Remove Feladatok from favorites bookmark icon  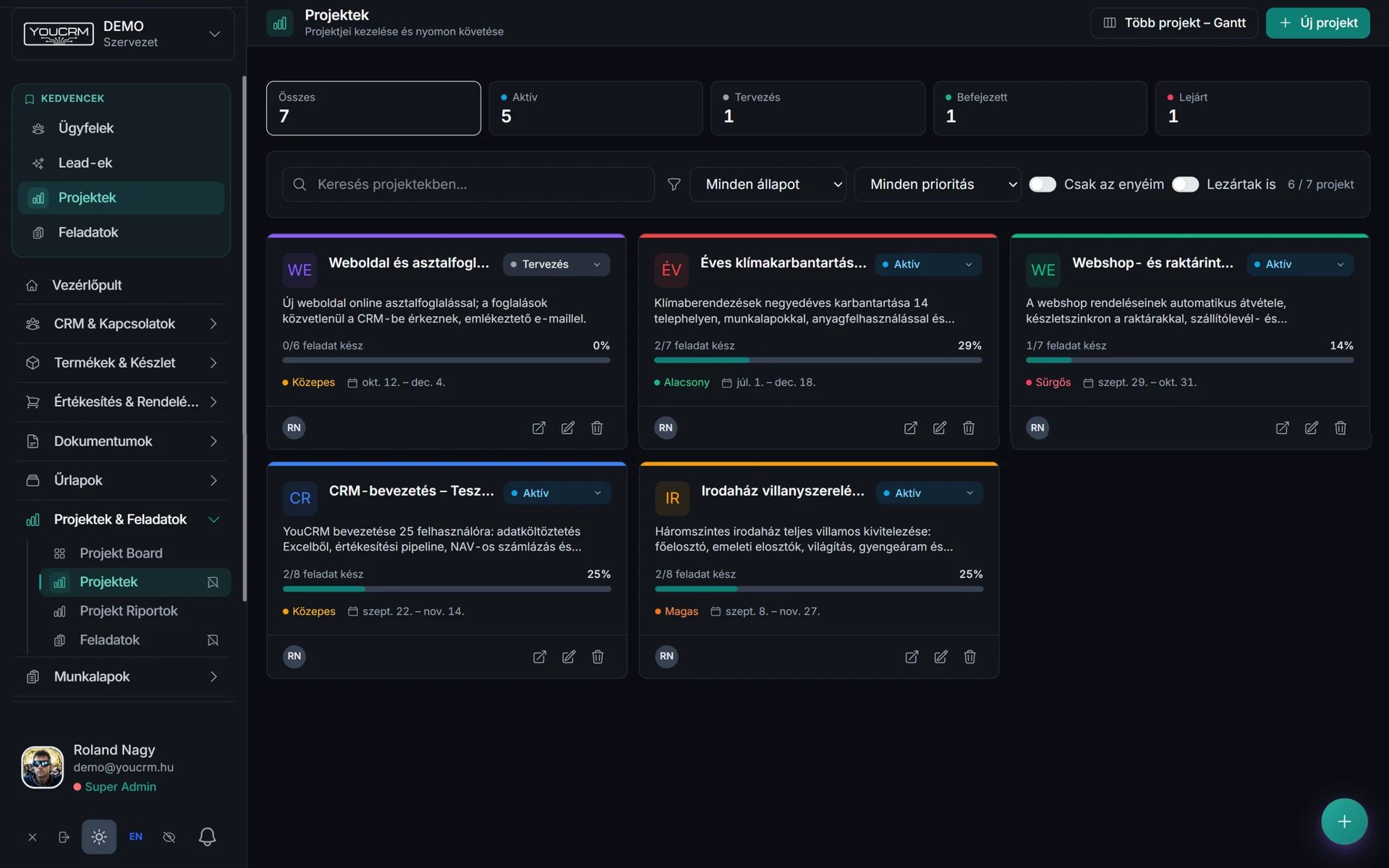pyautogui.click(x=213, y=640)
